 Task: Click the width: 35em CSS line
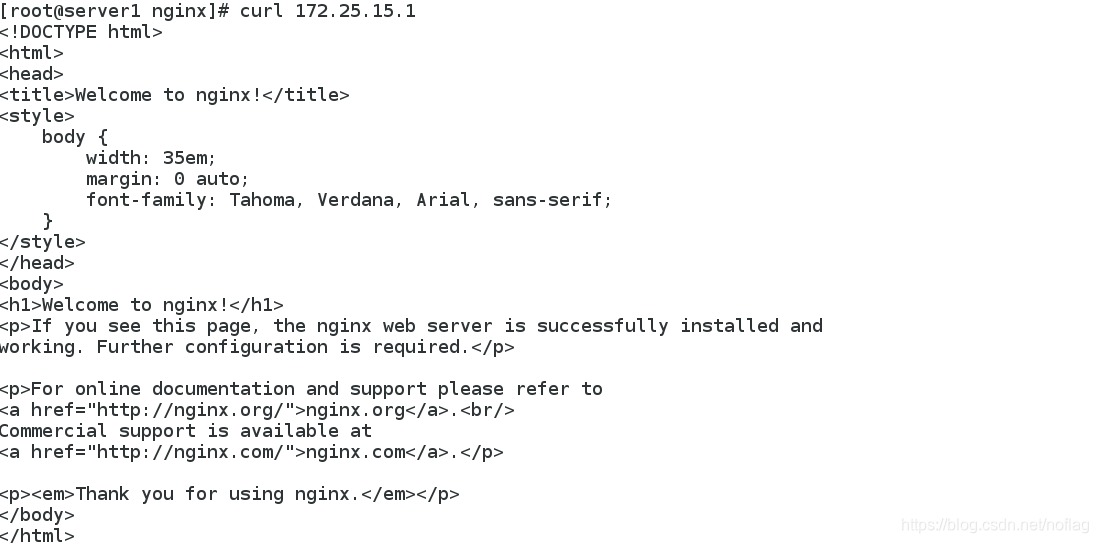[x=151, y=158]
